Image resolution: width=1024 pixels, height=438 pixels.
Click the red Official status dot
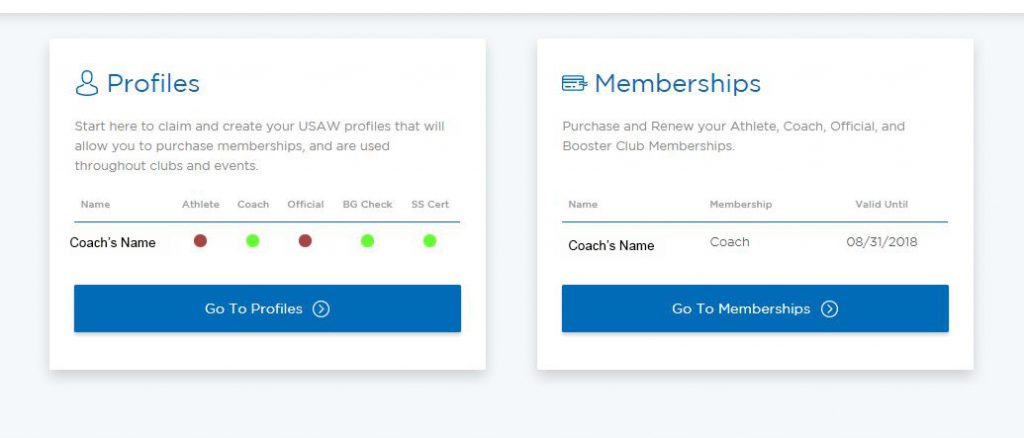click(305, 241)
